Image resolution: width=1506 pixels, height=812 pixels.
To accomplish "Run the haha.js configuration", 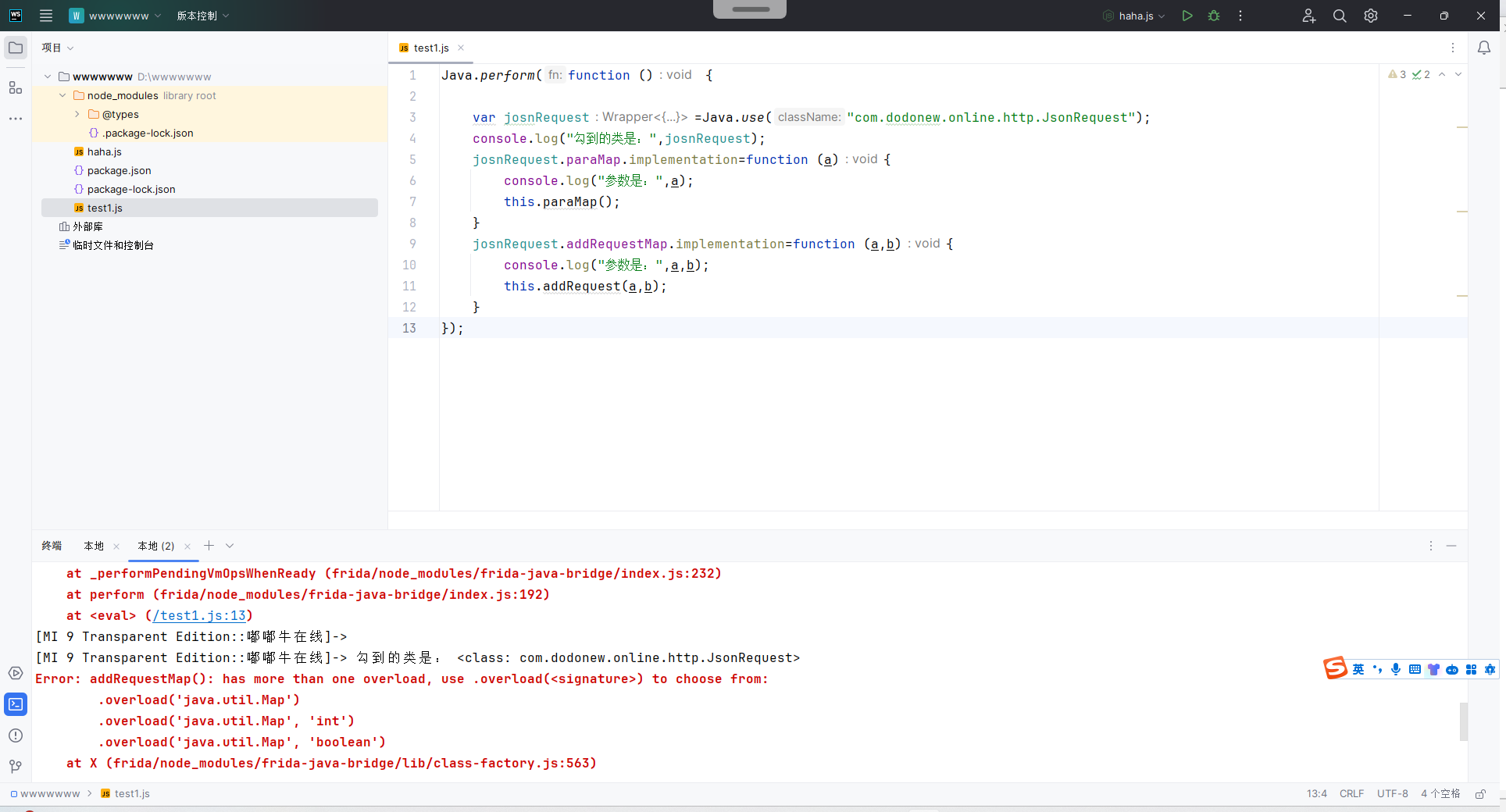I will click(x=1187, y=16).
